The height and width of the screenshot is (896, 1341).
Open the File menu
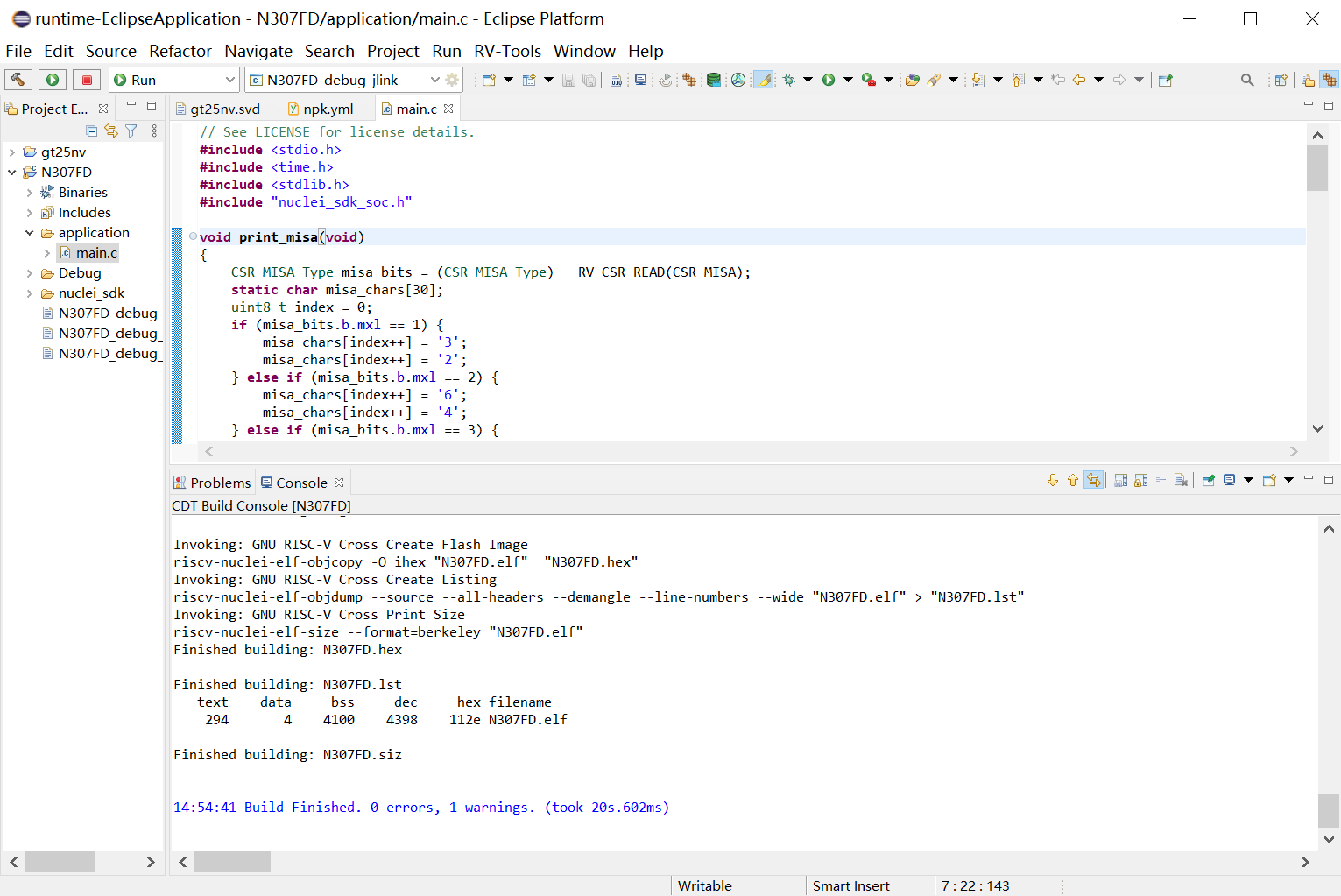[18, 51]
